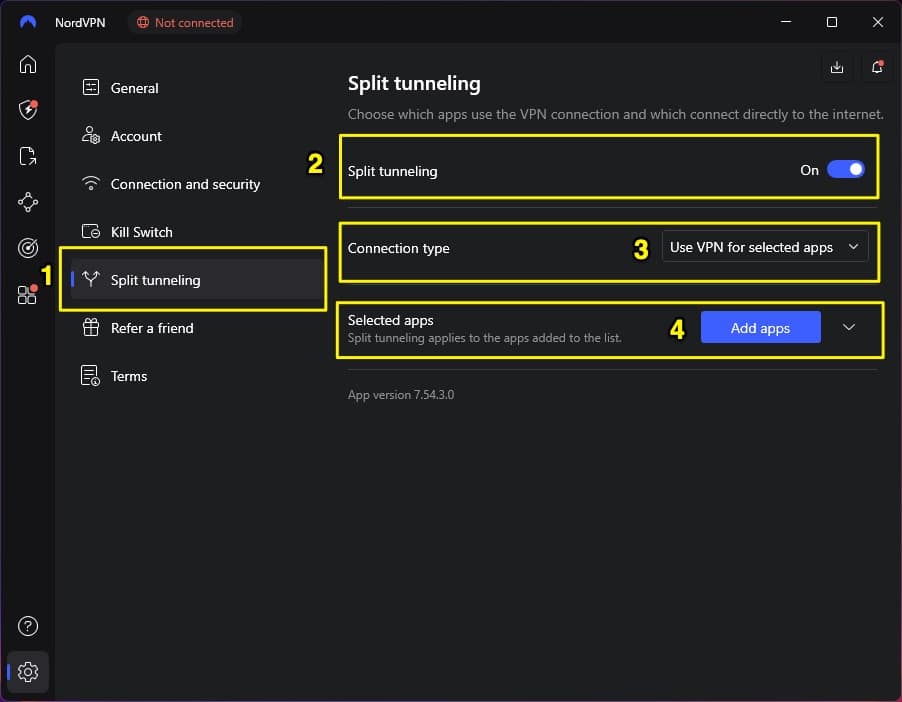
Task: Open the Dark Web Monitor target icon
Action: click(x=28, y=248)
